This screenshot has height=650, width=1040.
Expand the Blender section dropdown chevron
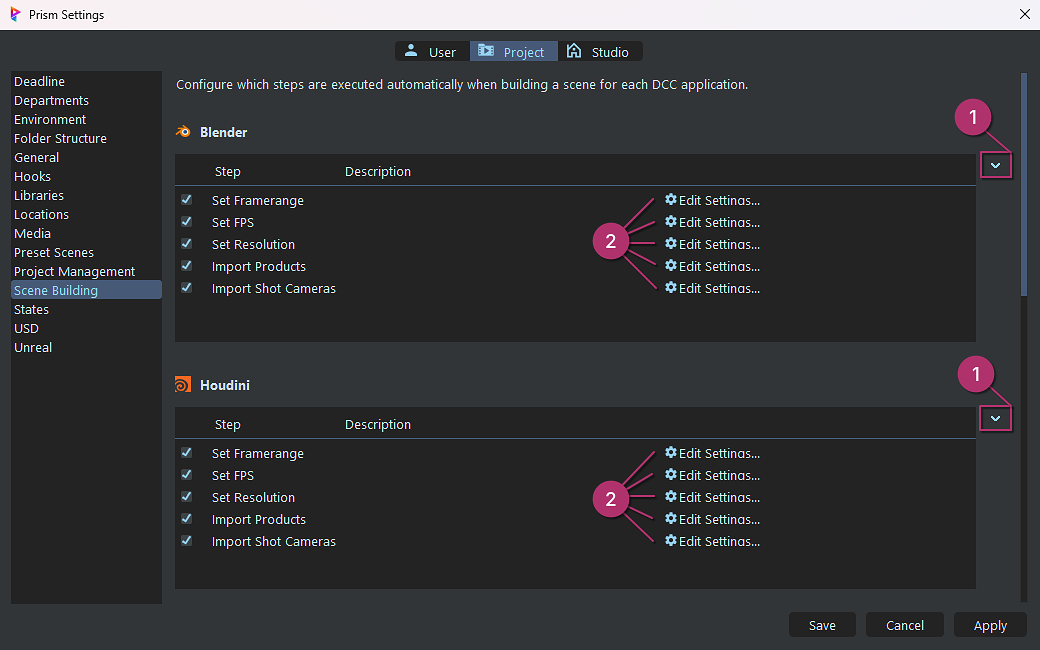tap(995, 166)
